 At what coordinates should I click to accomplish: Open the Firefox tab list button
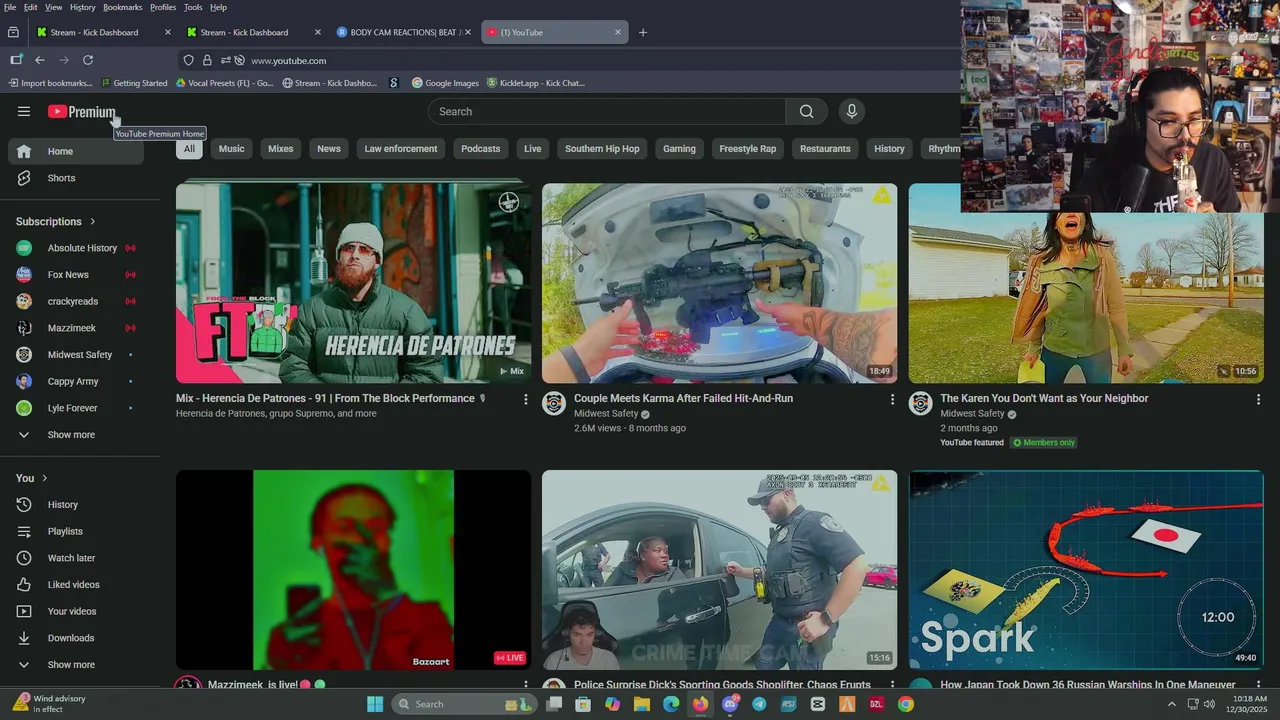[13, 32]
